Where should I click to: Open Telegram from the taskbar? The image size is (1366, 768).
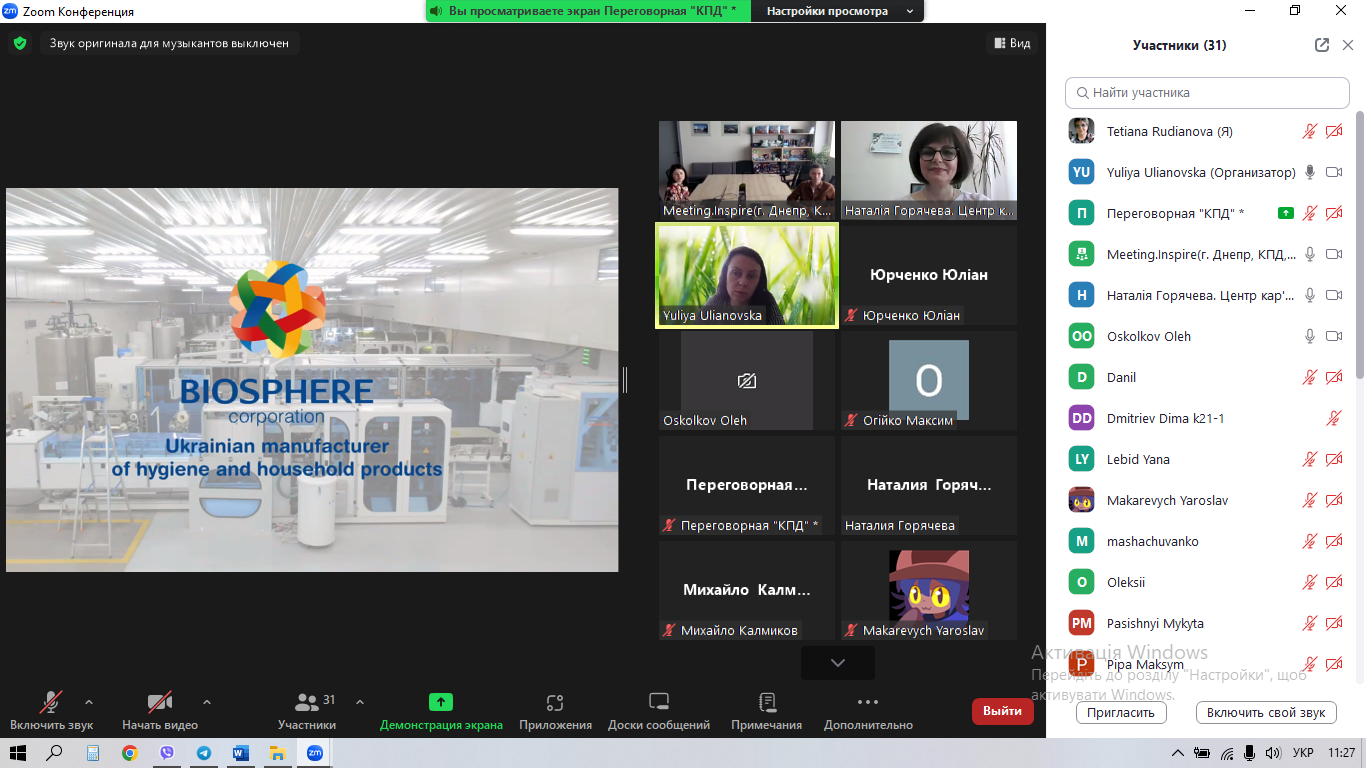click(x=203, y=753)
